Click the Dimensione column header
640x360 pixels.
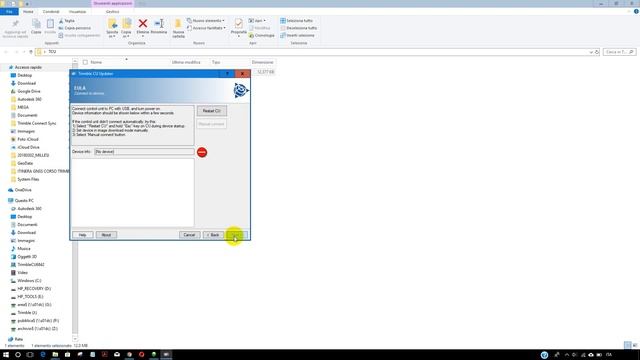tap(262, 62)
